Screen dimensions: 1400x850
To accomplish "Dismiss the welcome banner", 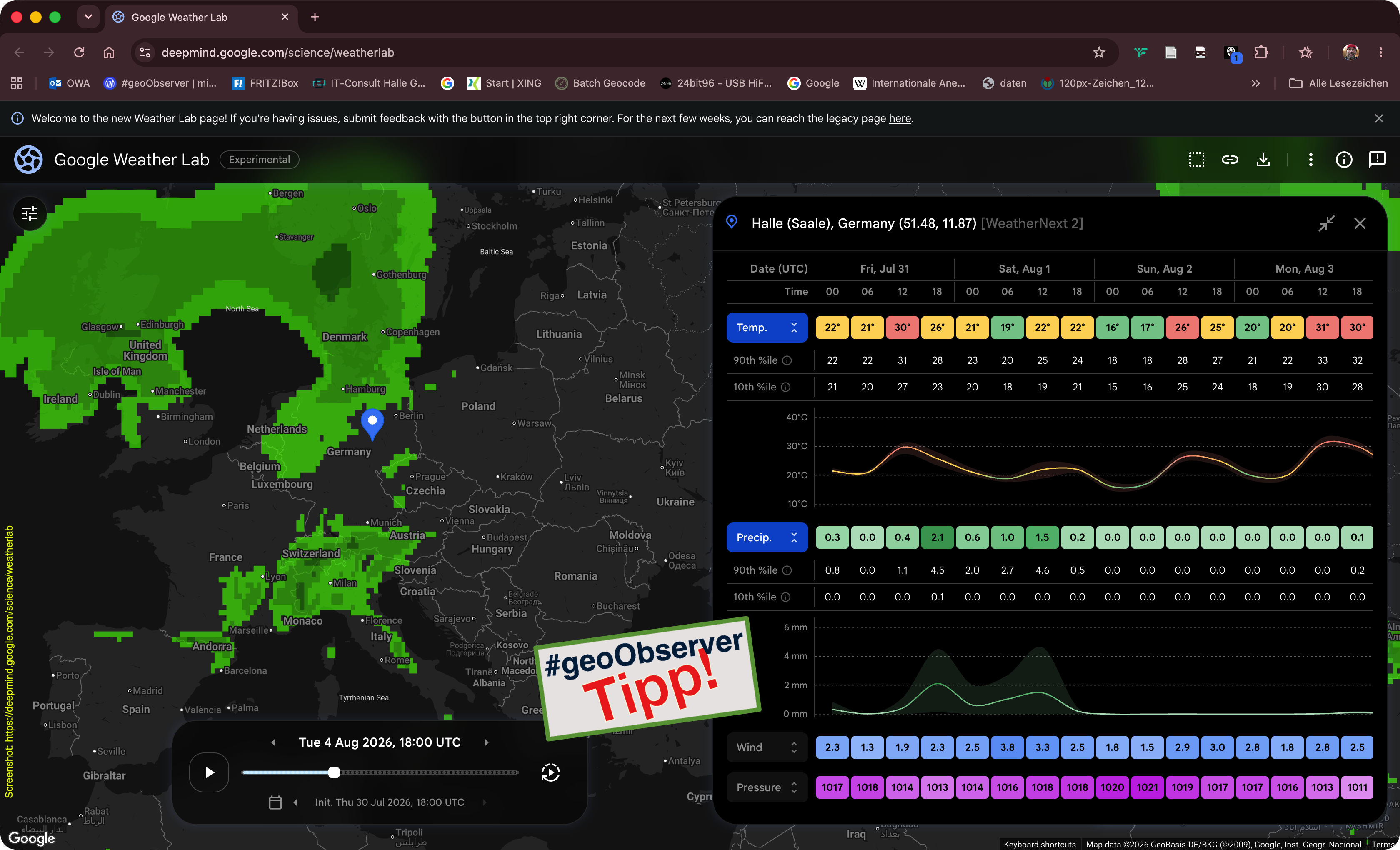I will click(1379, 119).
